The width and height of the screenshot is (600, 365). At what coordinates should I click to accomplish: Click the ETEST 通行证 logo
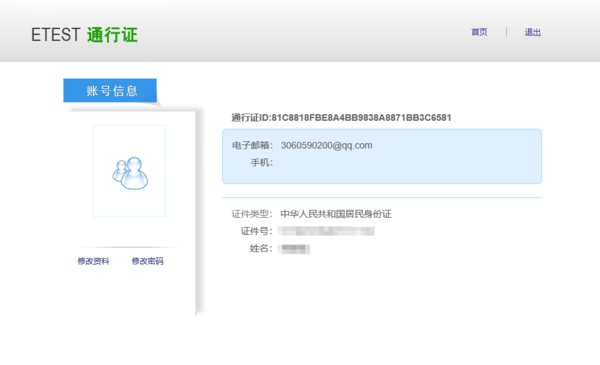click(x=84, y=35)
